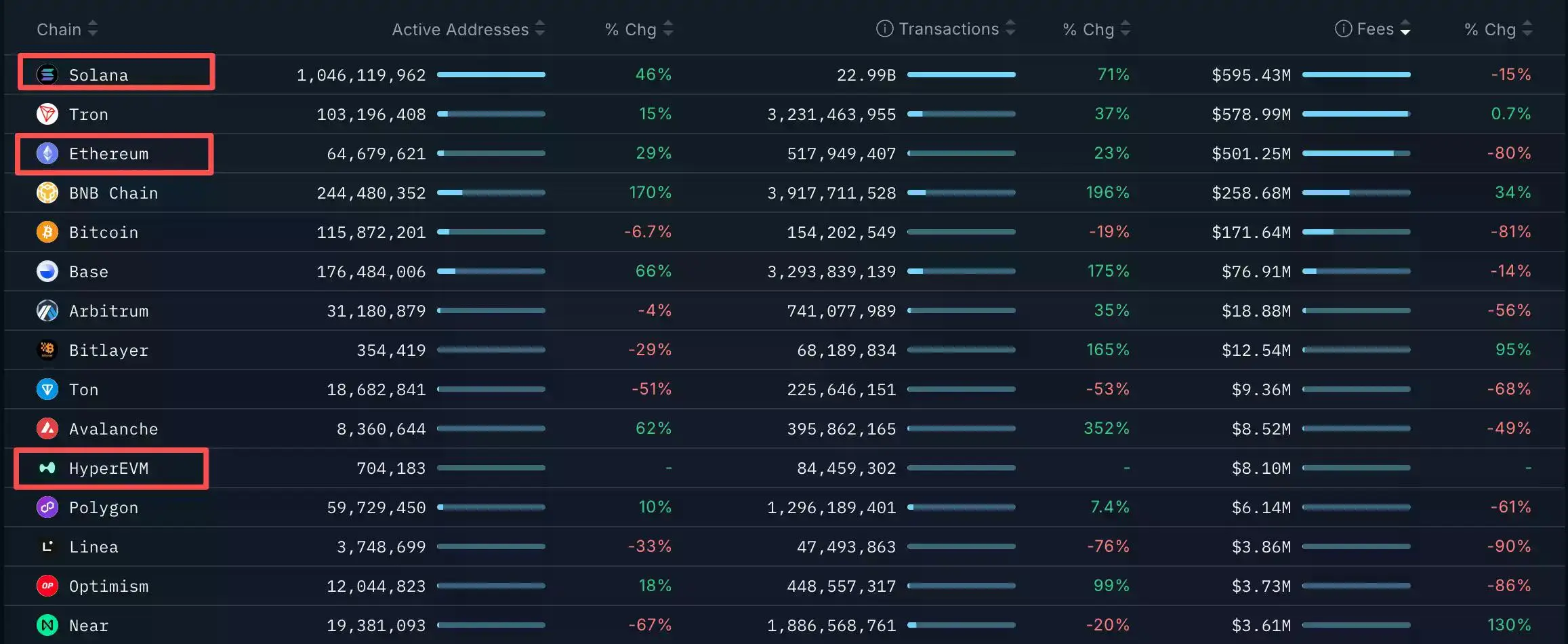The width and height of the screenshot is (1568, 644).
Task: Open the HyperEVM chain row link
Action: click(108, 468)
